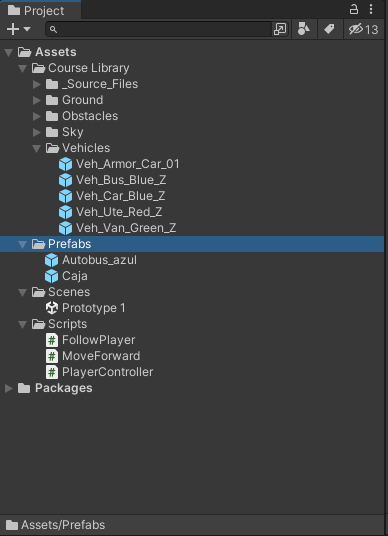Open the panel three-dot options menu
This screenshot has height=536, width=388.
(371, 9)
